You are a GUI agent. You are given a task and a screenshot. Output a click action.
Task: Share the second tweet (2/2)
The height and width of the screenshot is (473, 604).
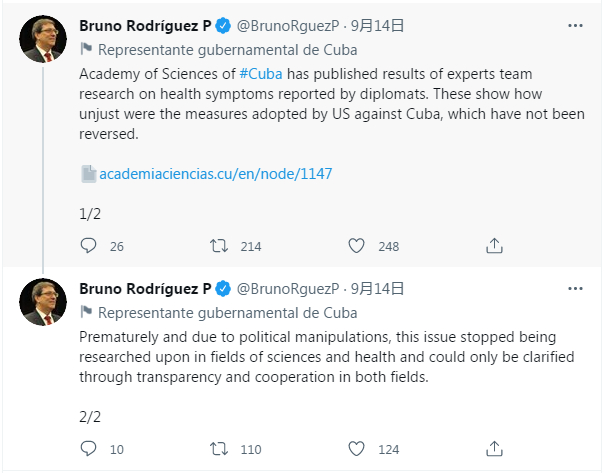[494, 449]
